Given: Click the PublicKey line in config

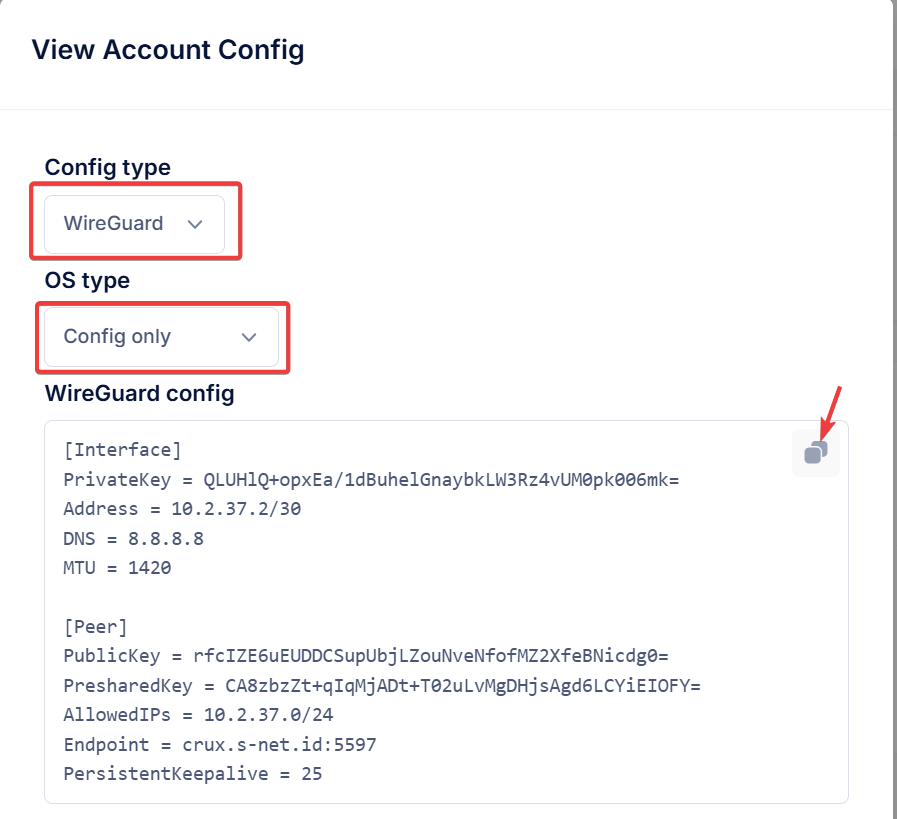Looking at the screenshot, I should (366, 655).
